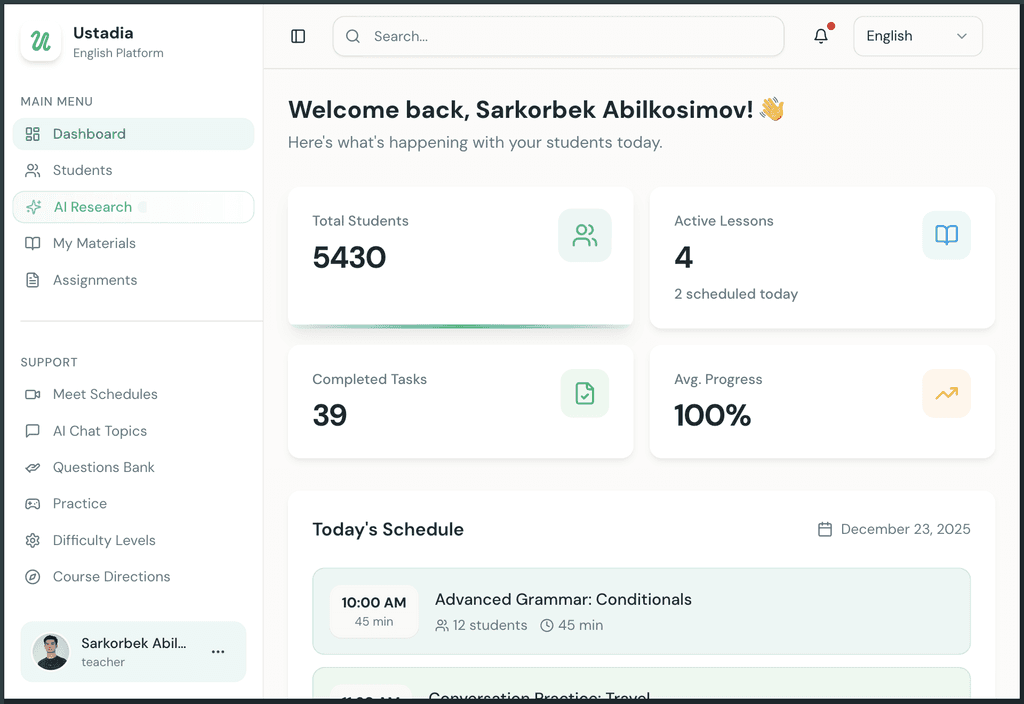The image size is (1024, 704).
Task: Click the "December 23, 2025" date text
Action: (x=905, y=529)
